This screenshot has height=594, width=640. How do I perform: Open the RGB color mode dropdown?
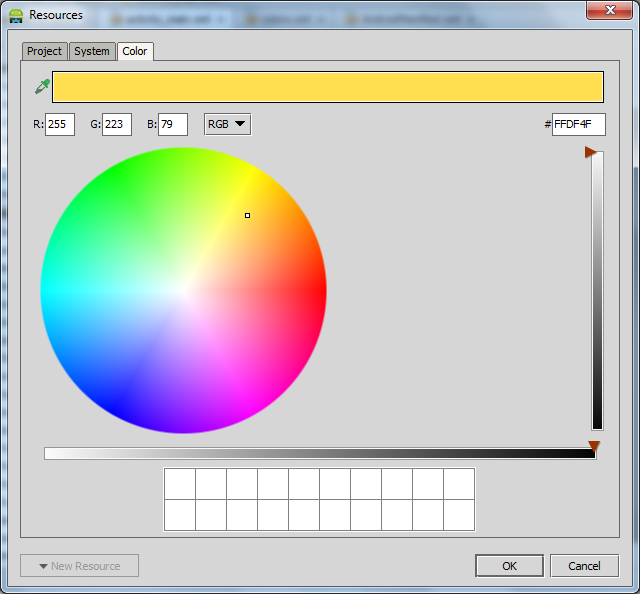(x=227, y=124)
